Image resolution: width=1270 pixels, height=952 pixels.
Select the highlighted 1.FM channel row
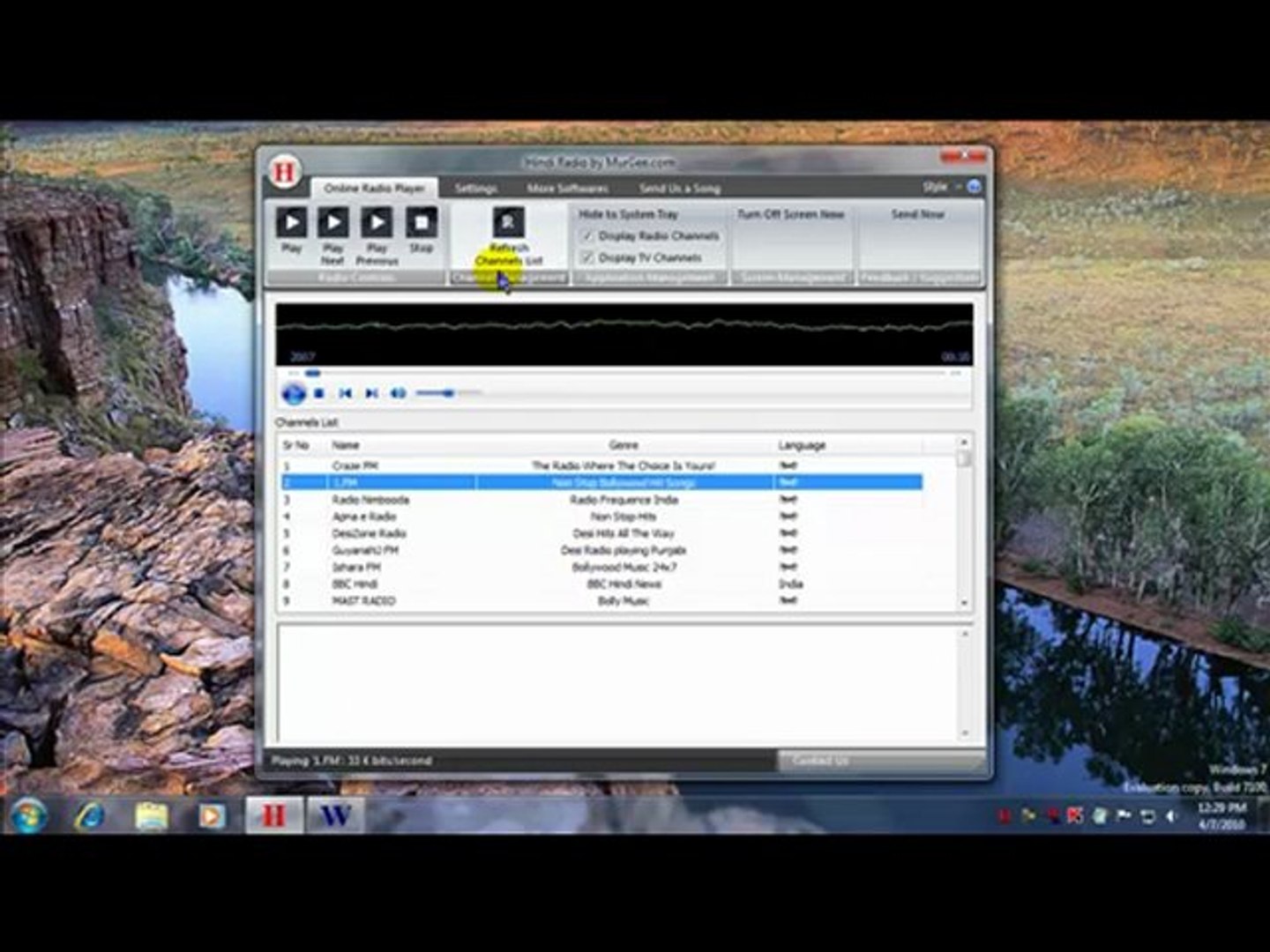[x=601, y=482]
